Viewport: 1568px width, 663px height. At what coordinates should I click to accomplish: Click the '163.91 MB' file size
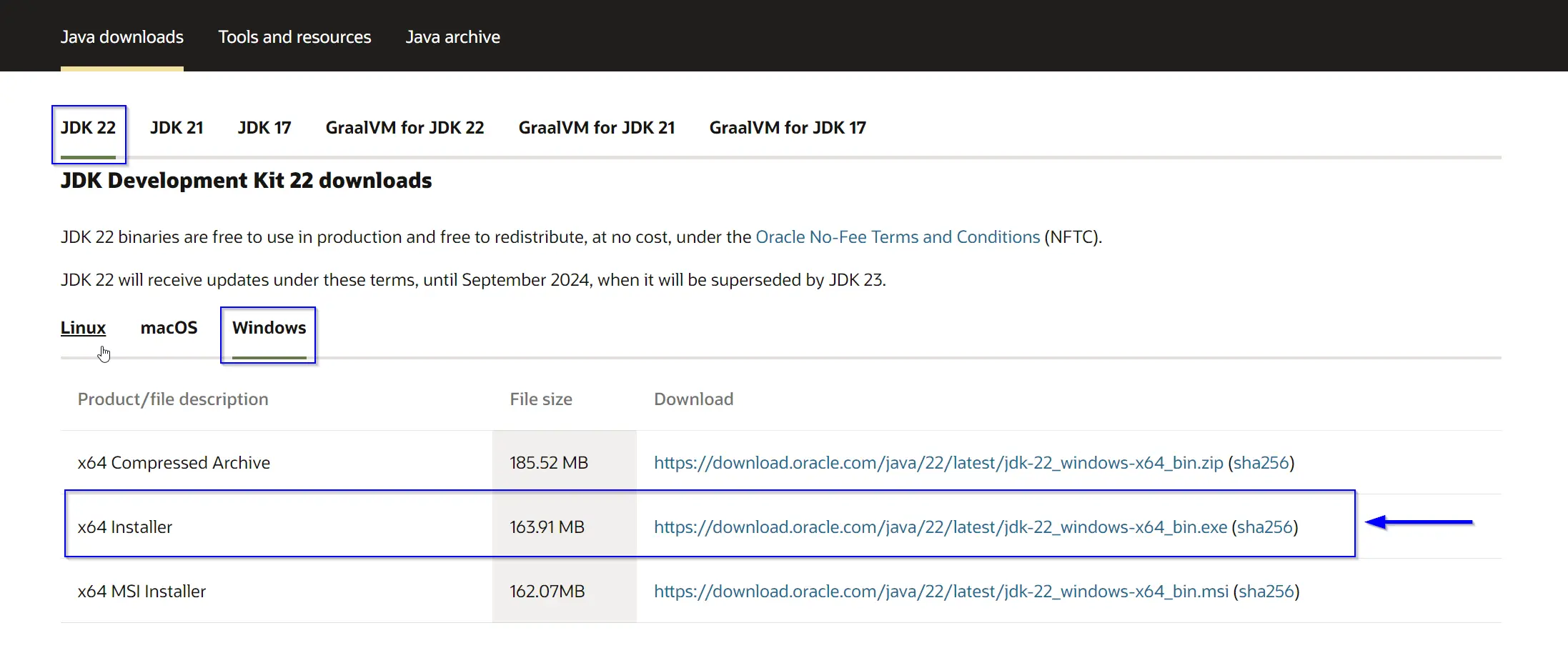[x=547, y=527]
